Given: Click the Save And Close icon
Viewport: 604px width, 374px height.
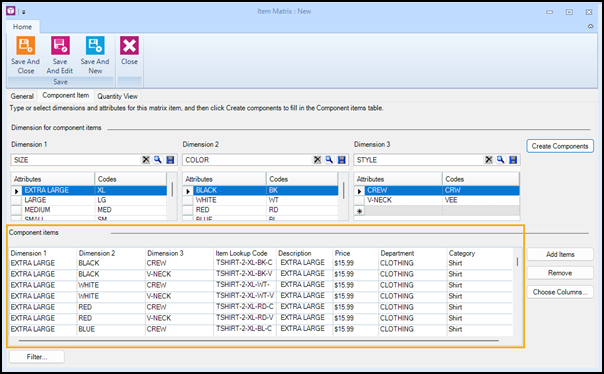Looking at the screenshot, I should coord(25,45).
